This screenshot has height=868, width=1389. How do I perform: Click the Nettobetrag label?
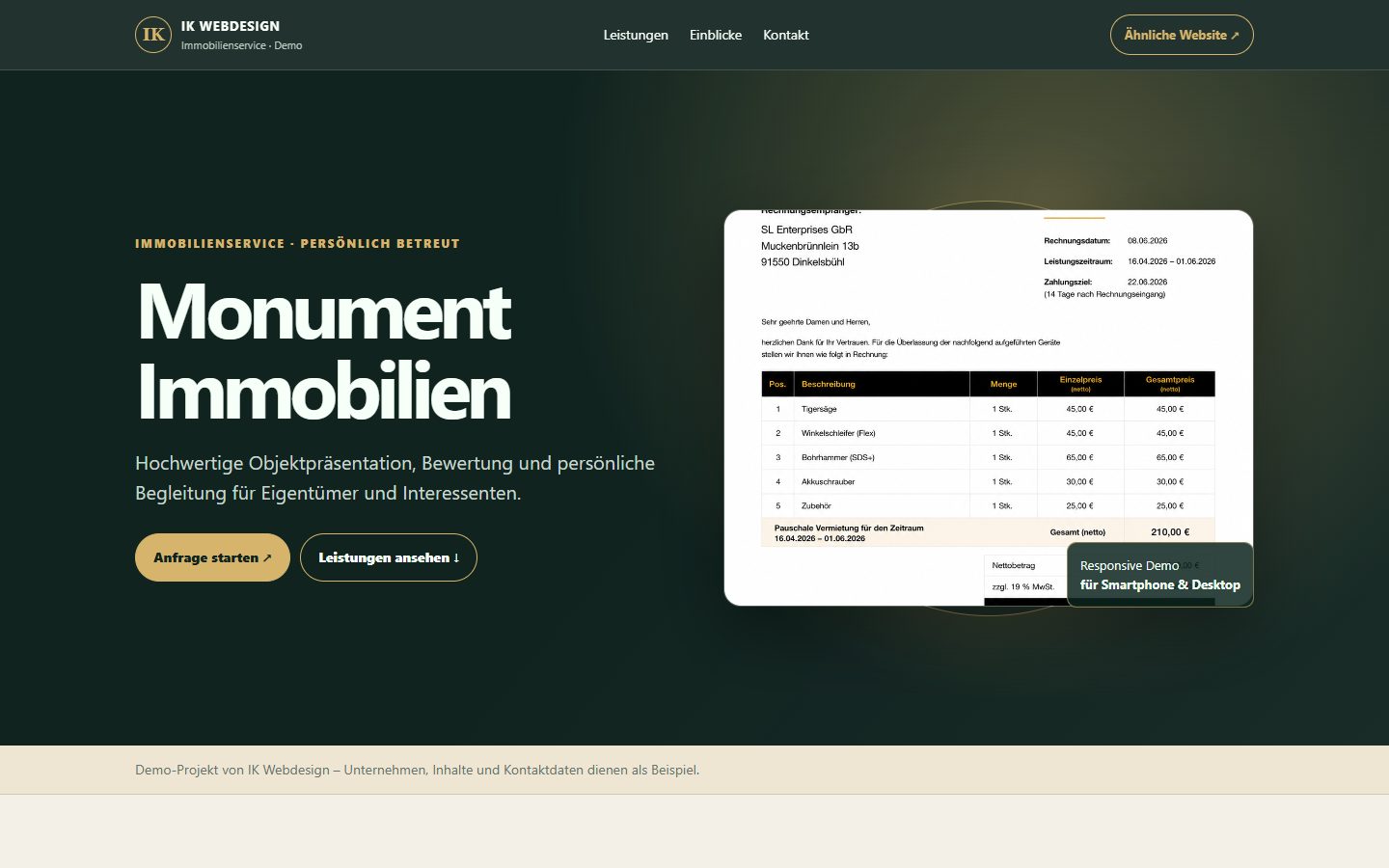[1014, 566]
